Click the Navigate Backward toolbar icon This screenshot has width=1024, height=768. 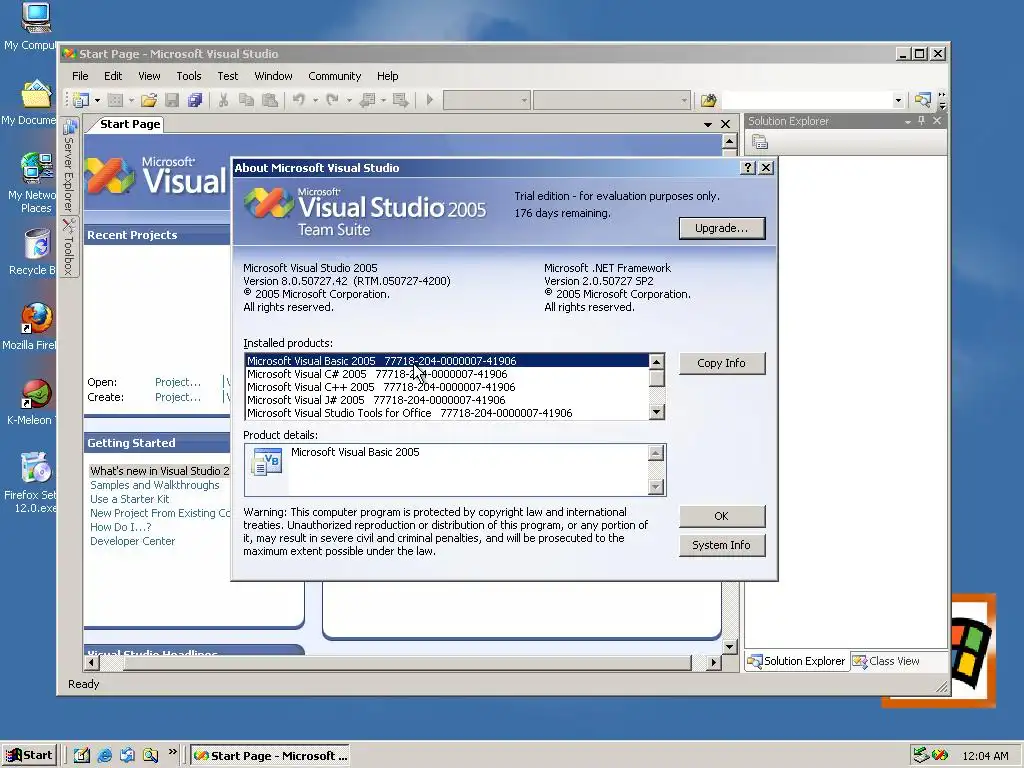[x=368, y=100]
